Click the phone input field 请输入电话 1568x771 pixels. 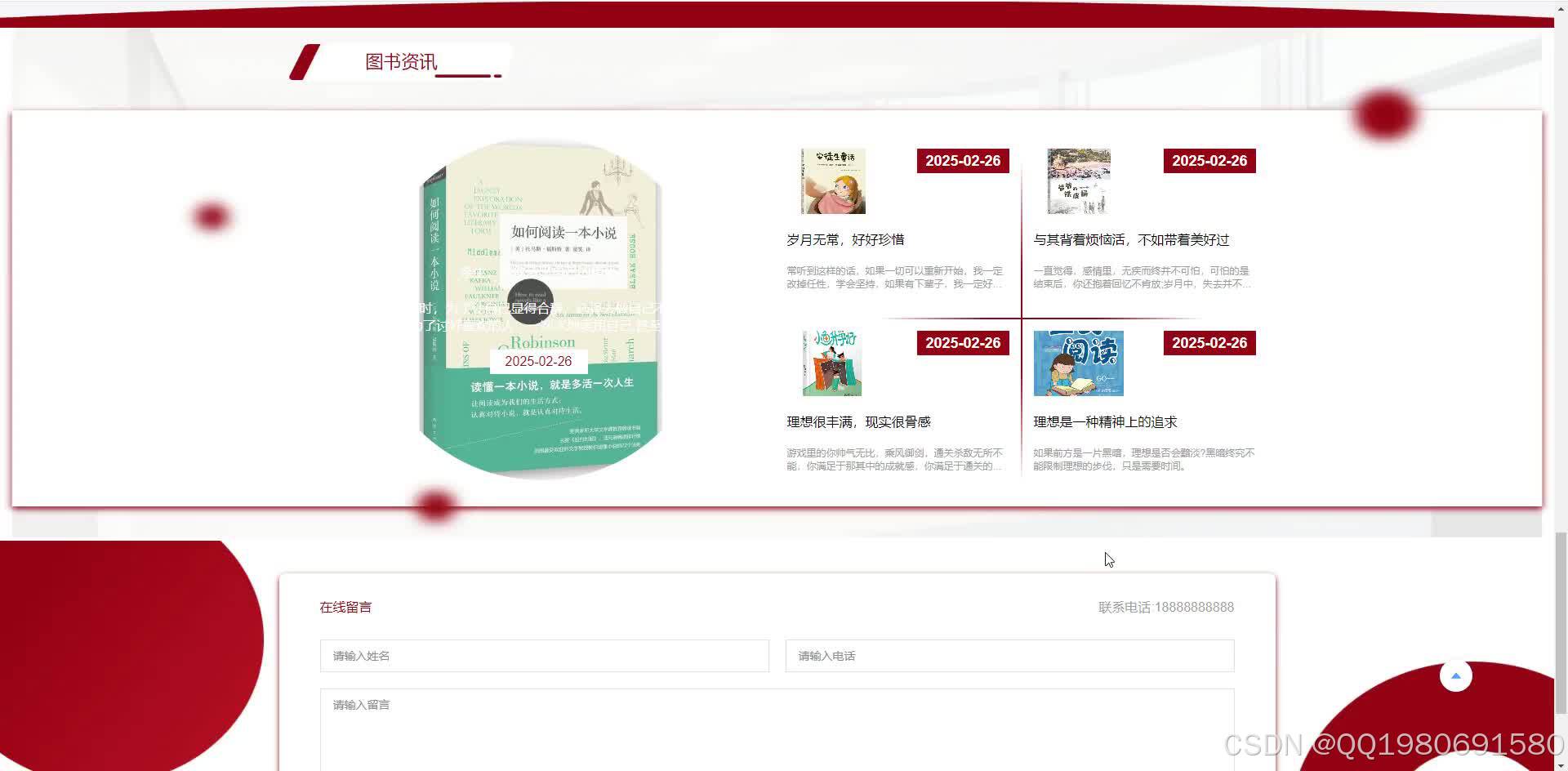pyautogui.click(x=1009, y=655)
